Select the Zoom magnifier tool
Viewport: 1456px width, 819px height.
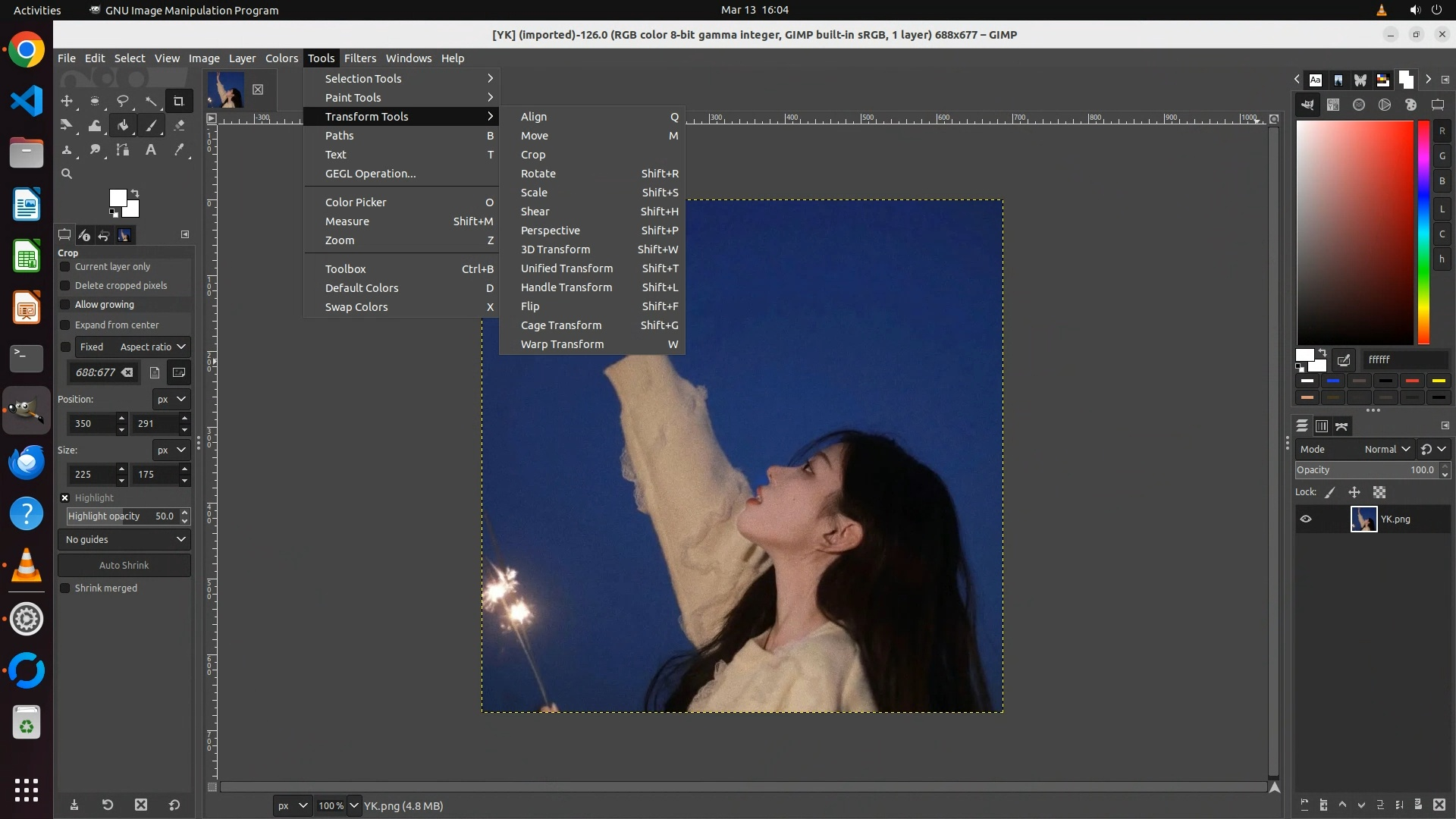67,174
